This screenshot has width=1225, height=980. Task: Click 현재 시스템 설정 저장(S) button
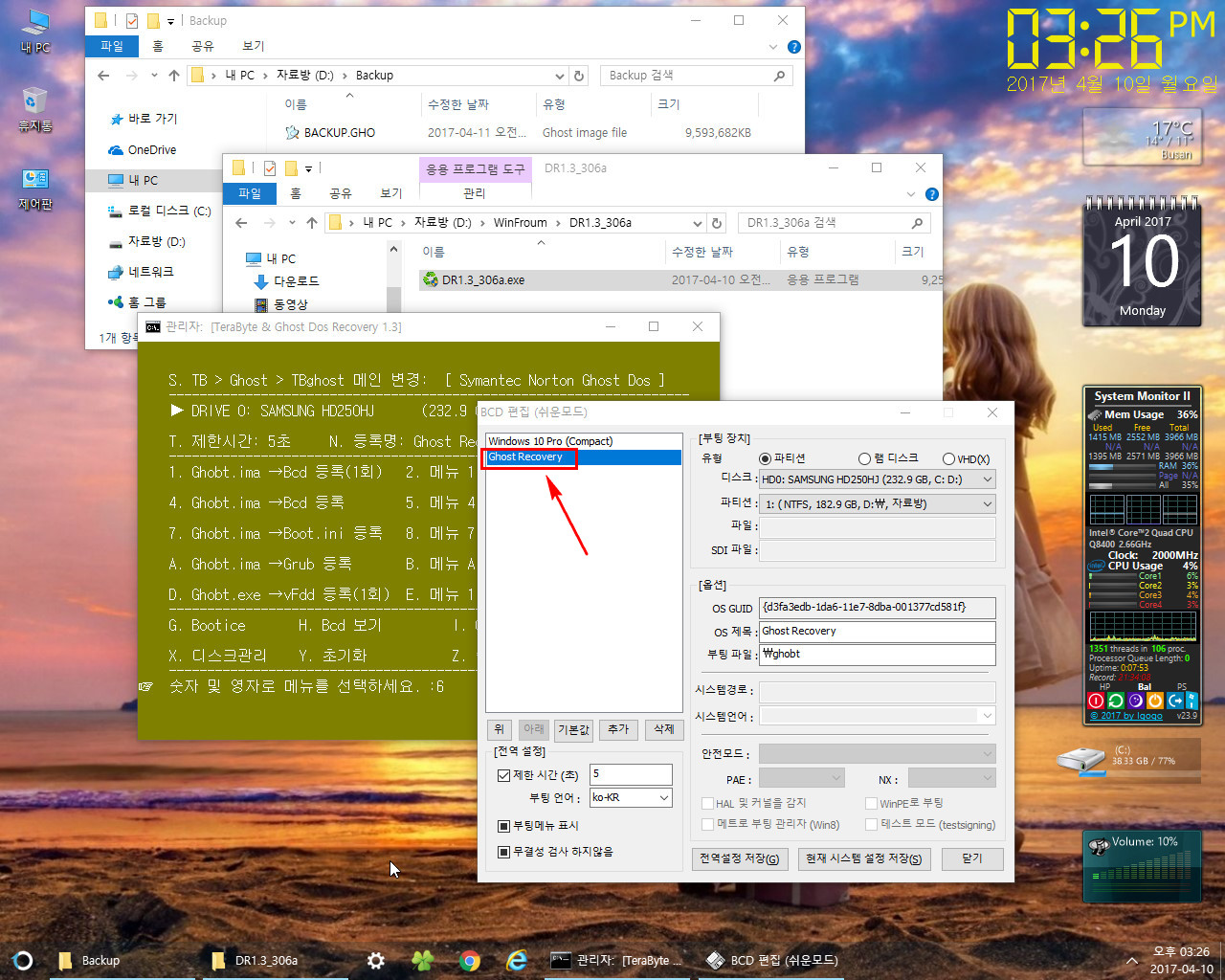863,858
